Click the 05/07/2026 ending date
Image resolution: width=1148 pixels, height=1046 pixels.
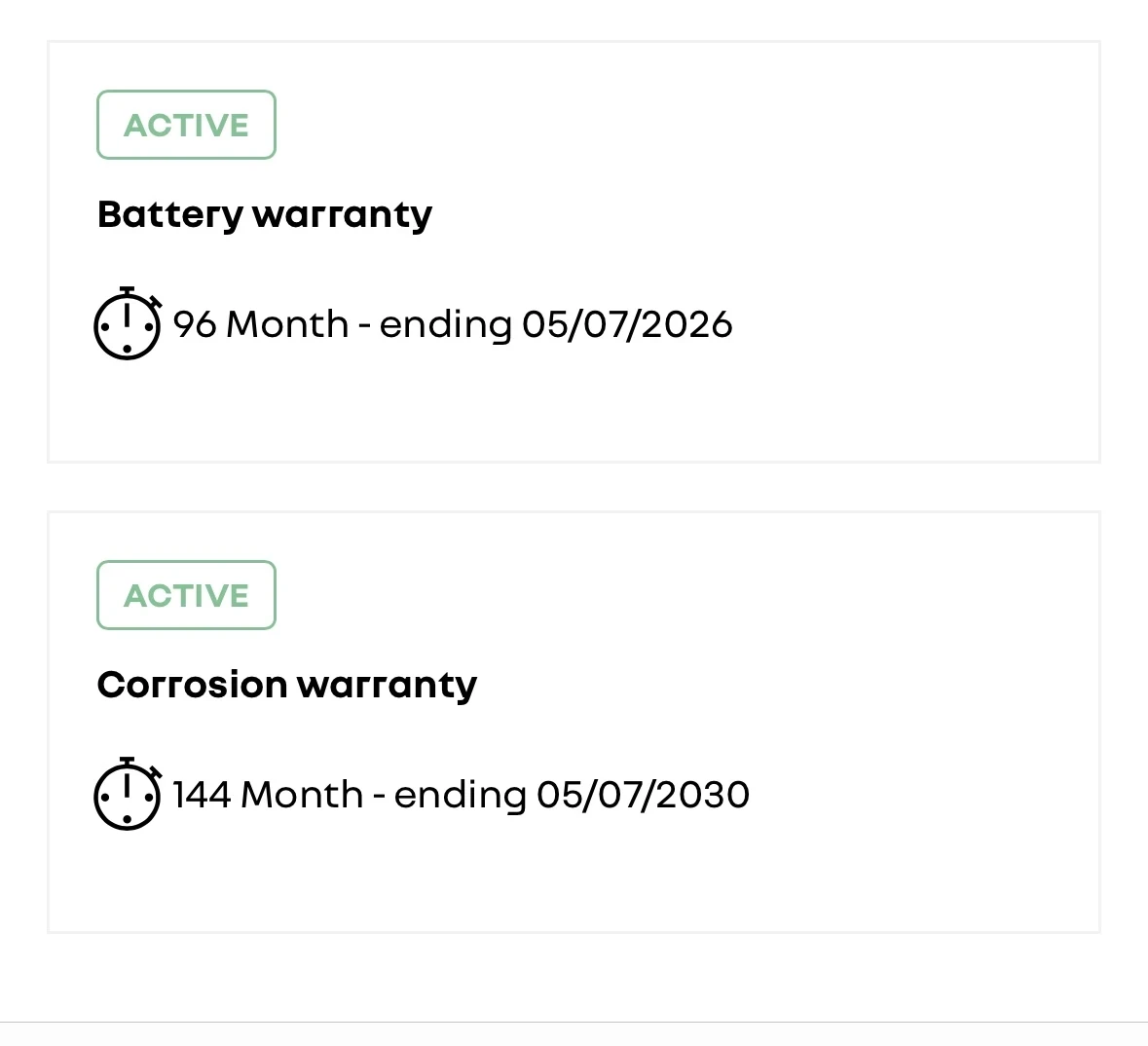click(x=627, y=324)
